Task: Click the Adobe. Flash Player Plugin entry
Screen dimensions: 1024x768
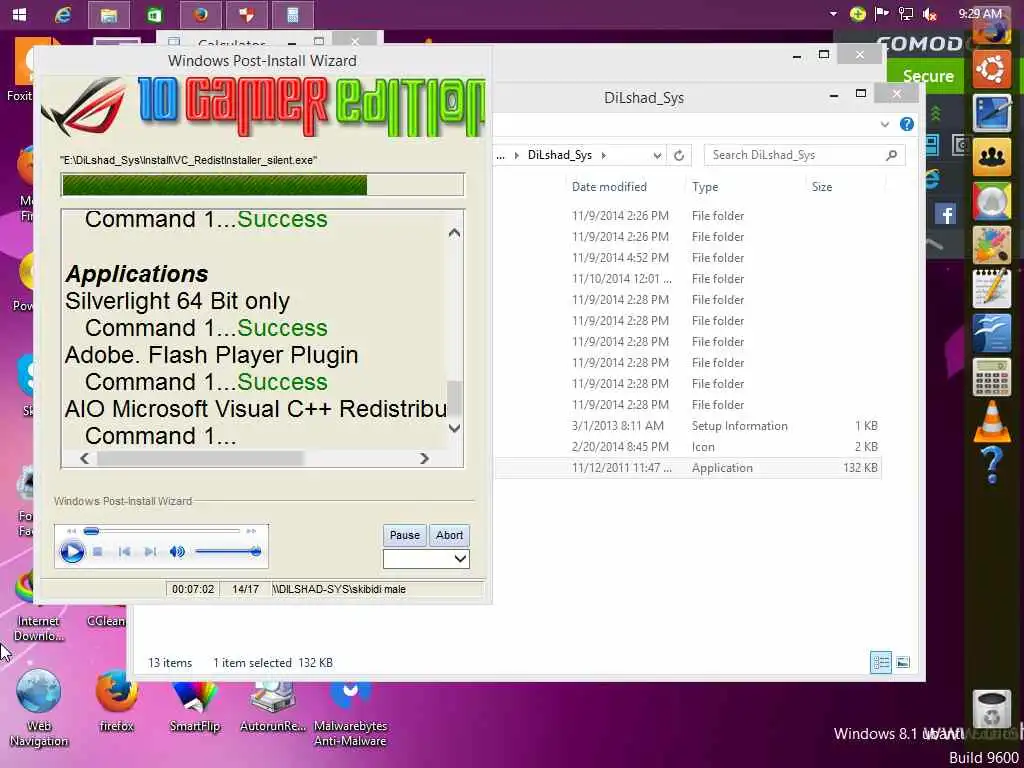Action: pyautogui.click(x=212, y=355)
